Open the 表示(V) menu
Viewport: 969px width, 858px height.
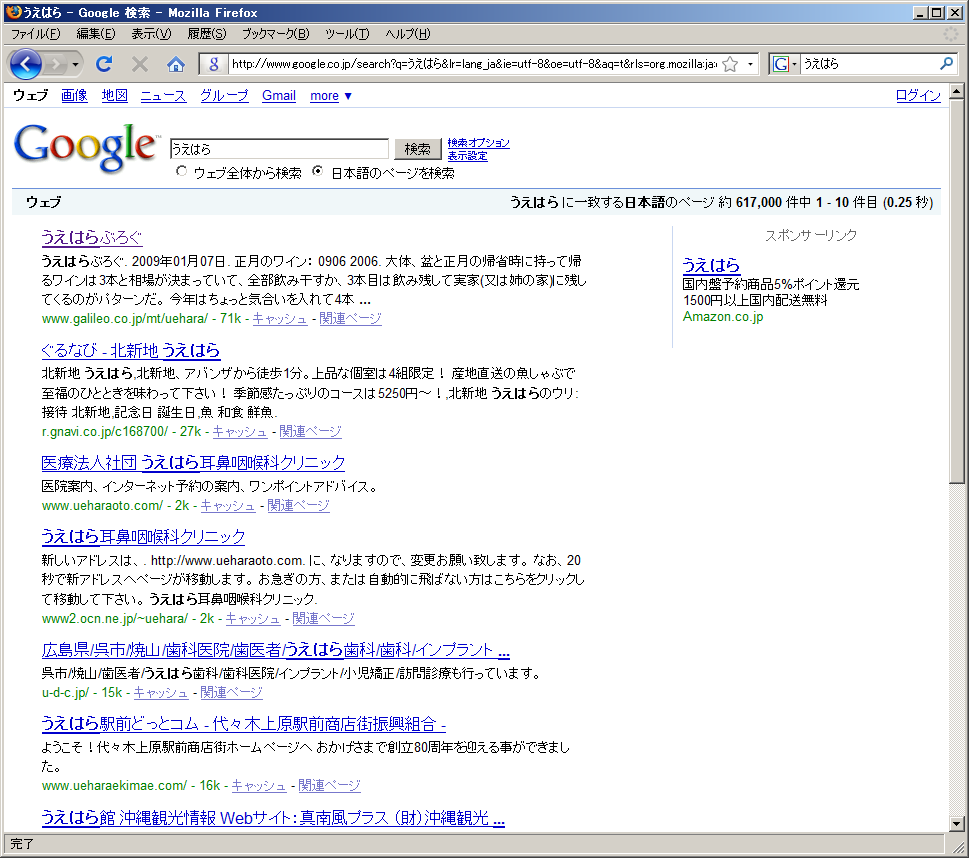click(151, 34)
